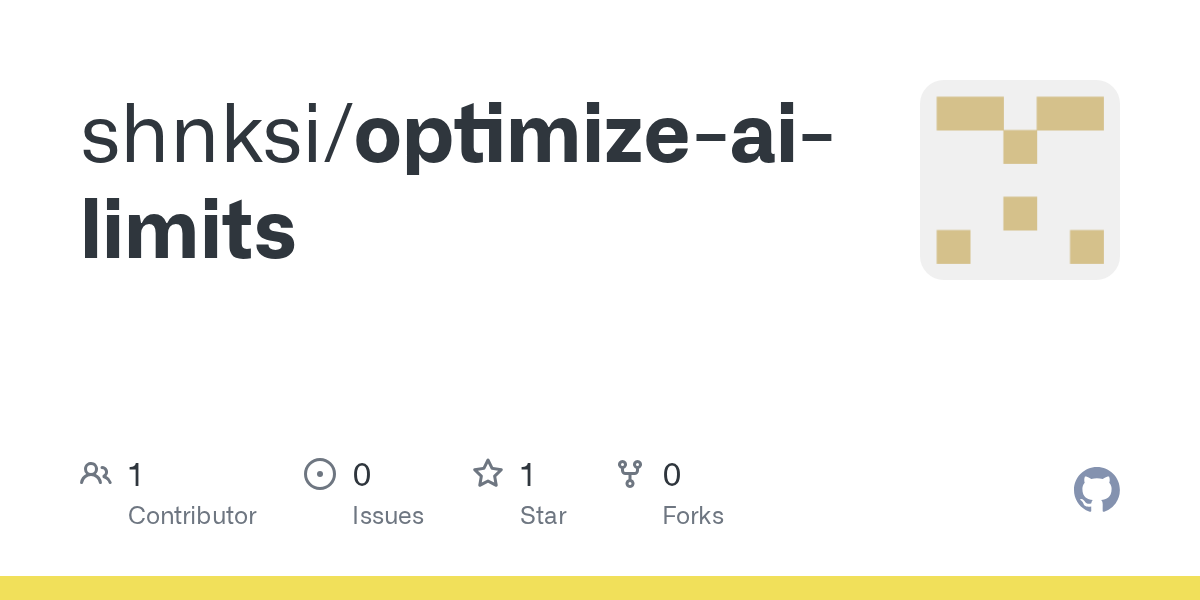Select the "Issues" label

[388, 516]
